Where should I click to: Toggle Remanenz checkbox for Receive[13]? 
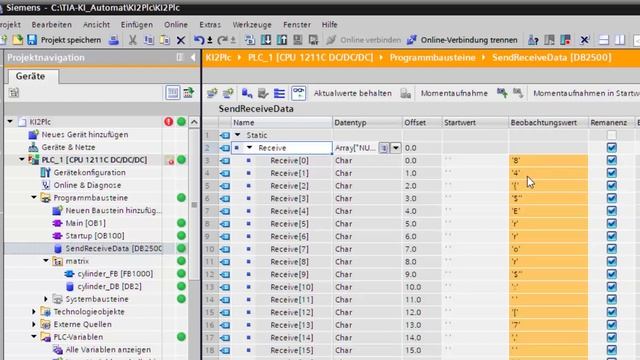tap(611, 325)
